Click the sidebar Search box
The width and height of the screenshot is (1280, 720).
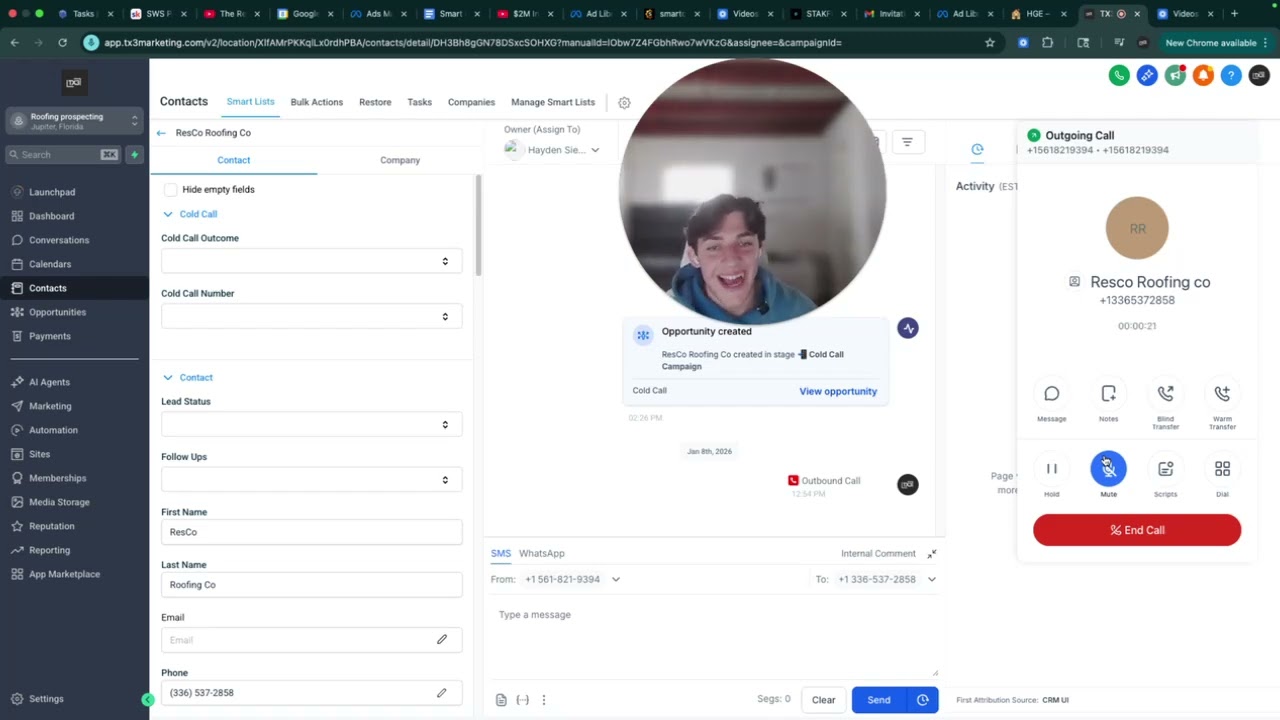pos(63,154)
